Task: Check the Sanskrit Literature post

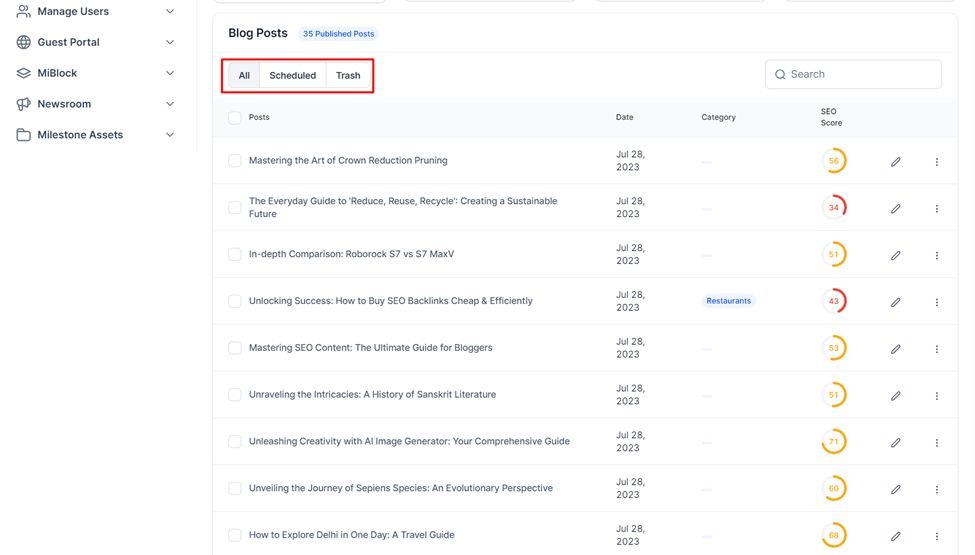Action: 234,395
